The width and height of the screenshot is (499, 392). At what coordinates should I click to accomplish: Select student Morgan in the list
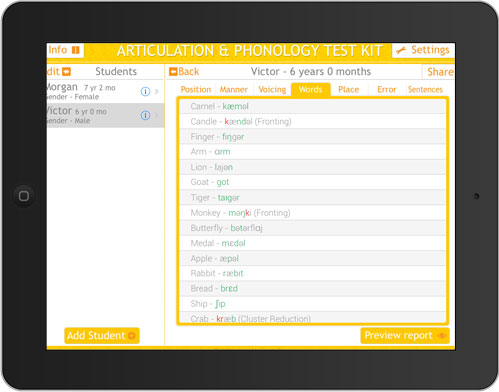[105, 91]
